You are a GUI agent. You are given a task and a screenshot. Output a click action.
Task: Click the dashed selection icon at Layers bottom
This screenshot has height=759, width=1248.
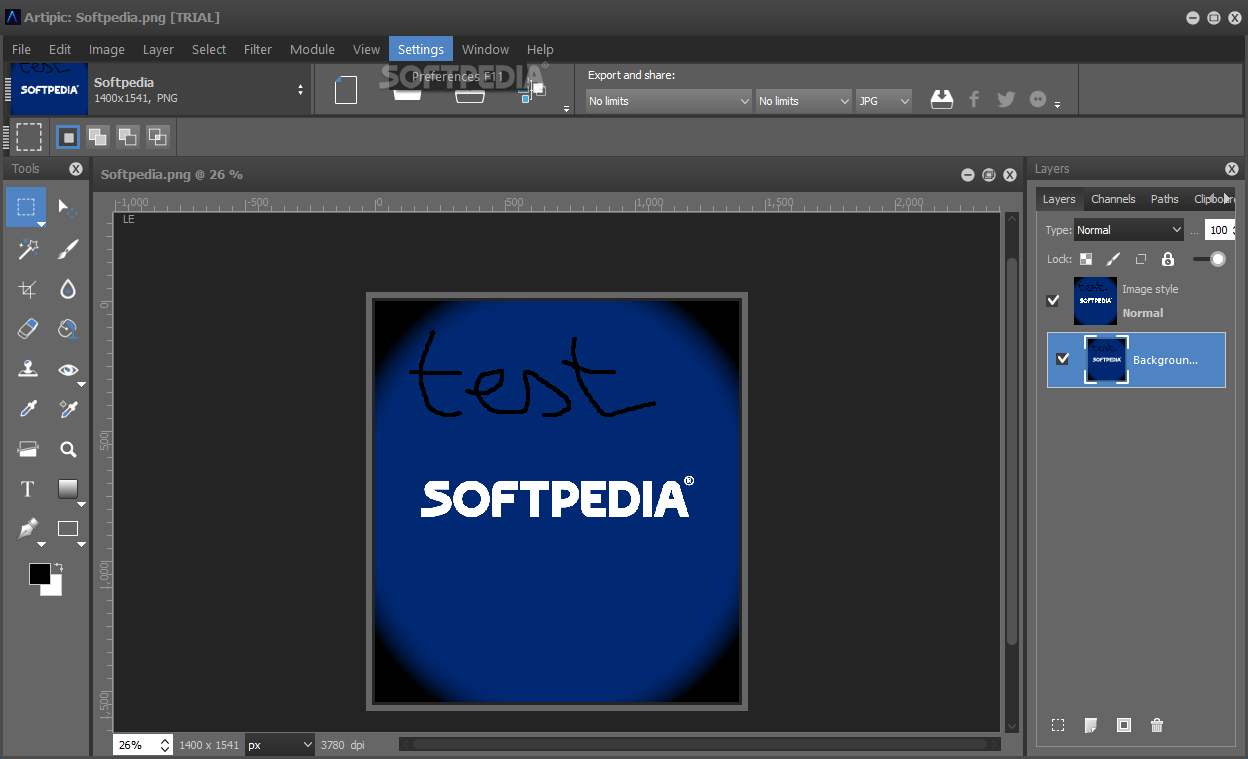pyautogui.click(x=1058, y=725)
